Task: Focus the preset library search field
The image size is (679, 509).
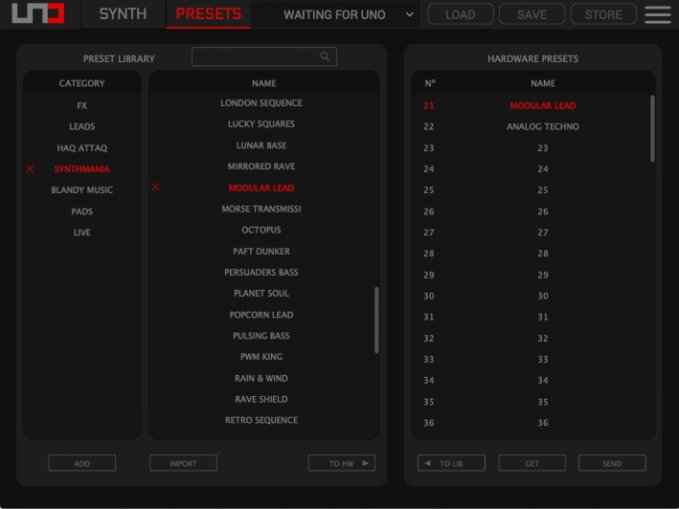Action: pyautogui.click(x=264, y=57)
